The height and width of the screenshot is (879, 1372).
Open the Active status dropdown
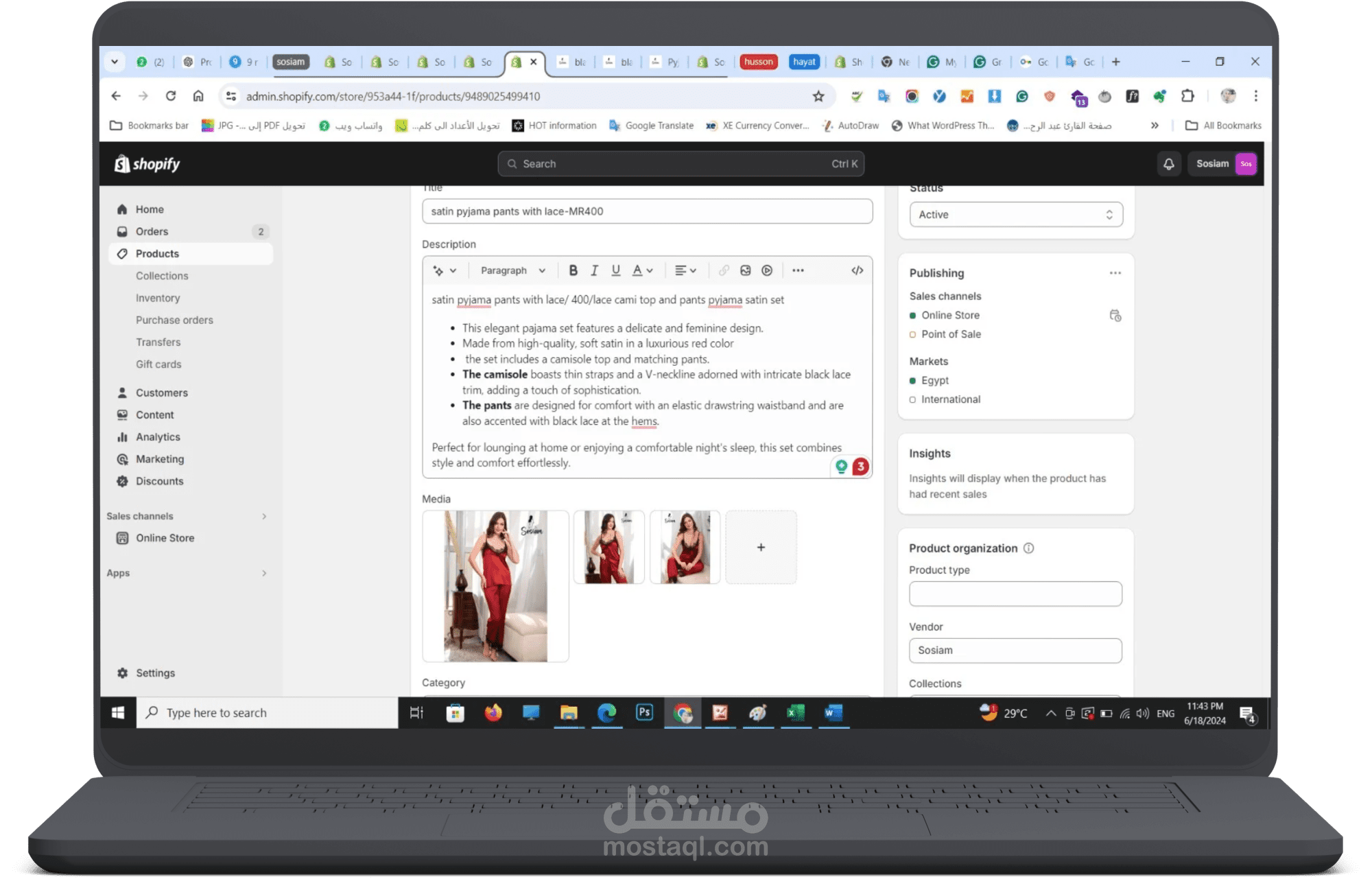1015,215
